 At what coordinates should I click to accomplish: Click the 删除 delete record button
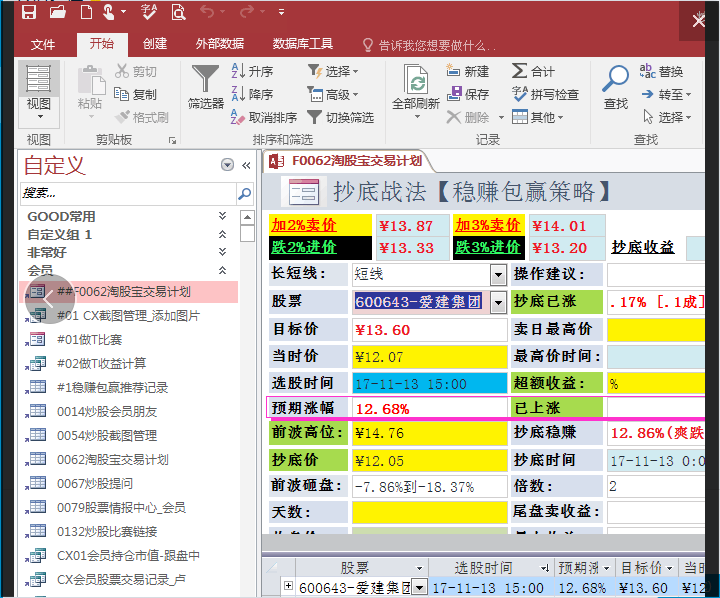468,117
